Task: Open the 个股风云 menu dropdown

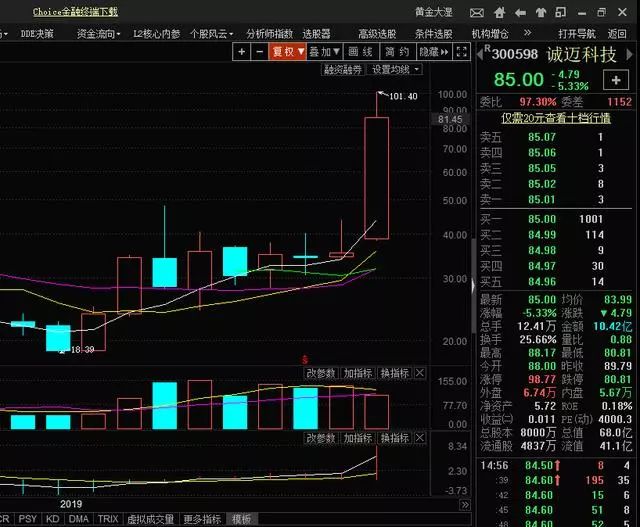Action: 211,34
